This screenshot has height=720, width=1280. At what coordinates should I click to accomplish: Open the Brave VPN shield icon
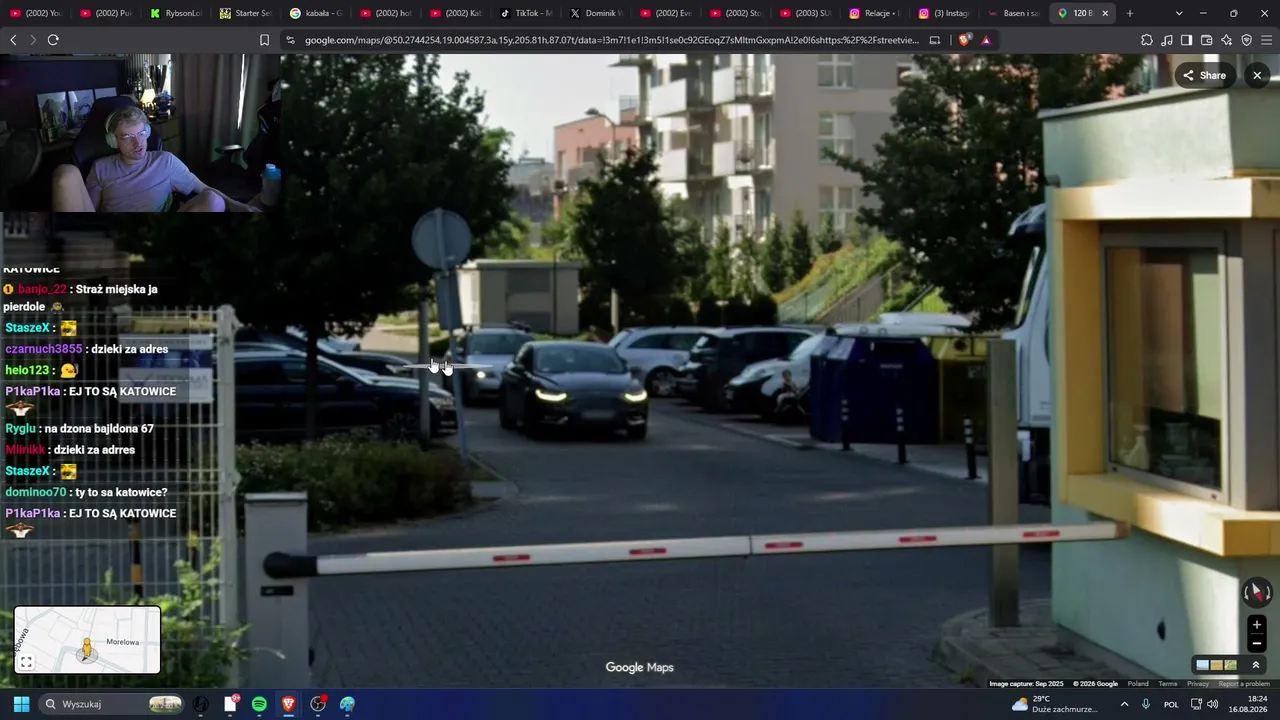point(1246,40)
